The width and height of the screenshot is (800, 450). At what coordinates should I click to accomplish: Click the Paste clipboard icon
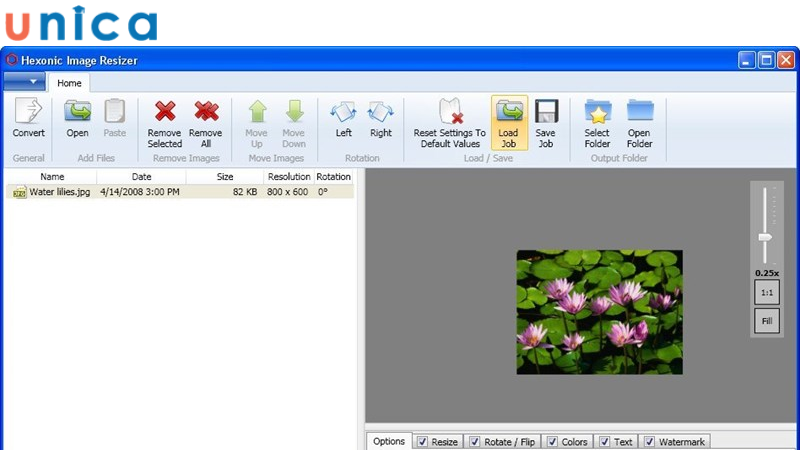coord(115,111)
